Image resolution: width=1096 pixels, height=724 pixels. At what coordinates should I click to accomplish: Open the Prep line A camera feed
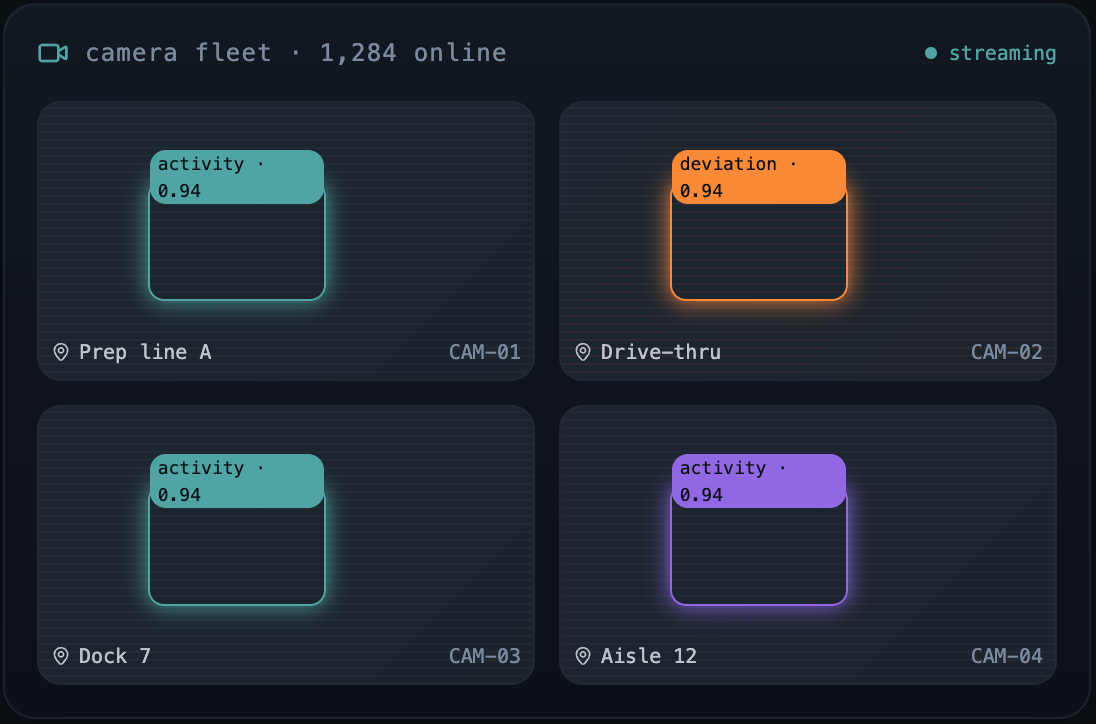(x=286, y=241)
